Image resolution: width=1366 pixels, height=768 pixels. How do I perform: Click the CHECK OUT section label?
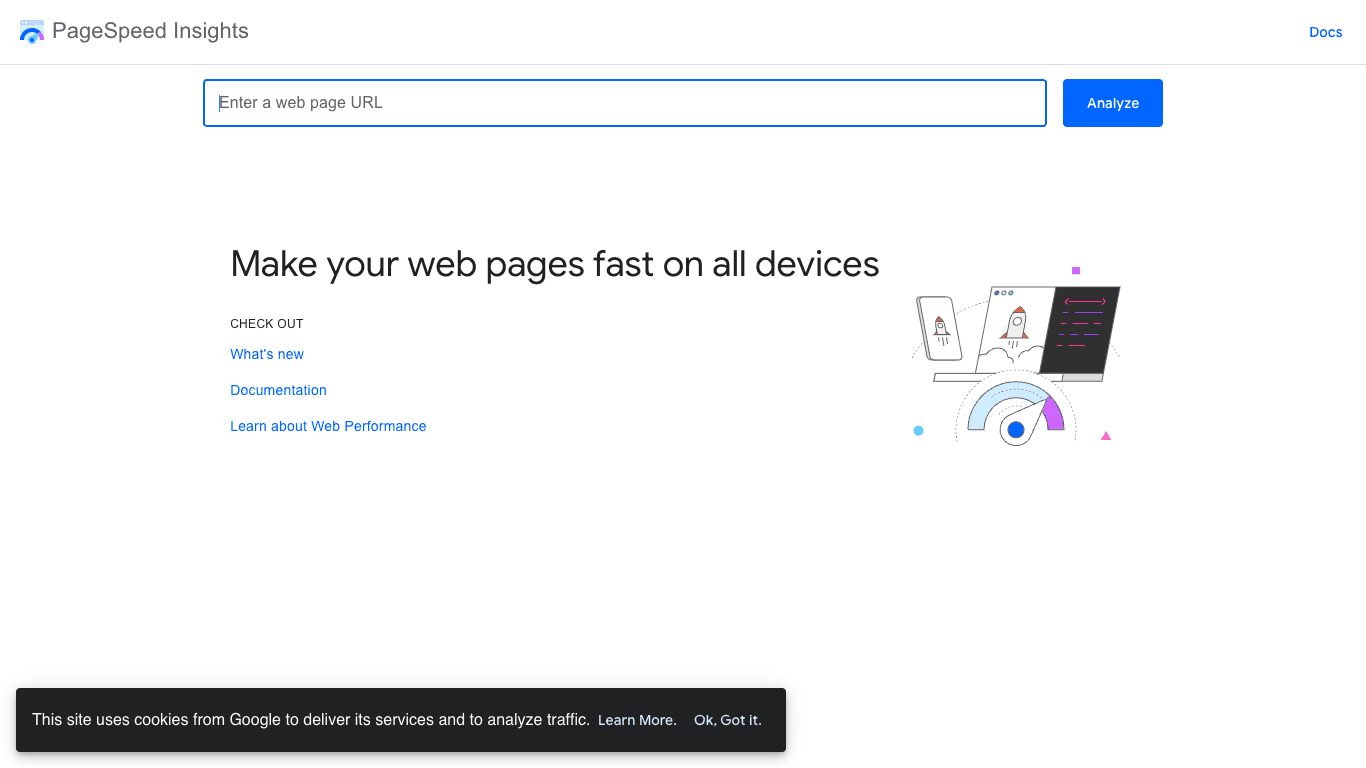tap(266, 323)
